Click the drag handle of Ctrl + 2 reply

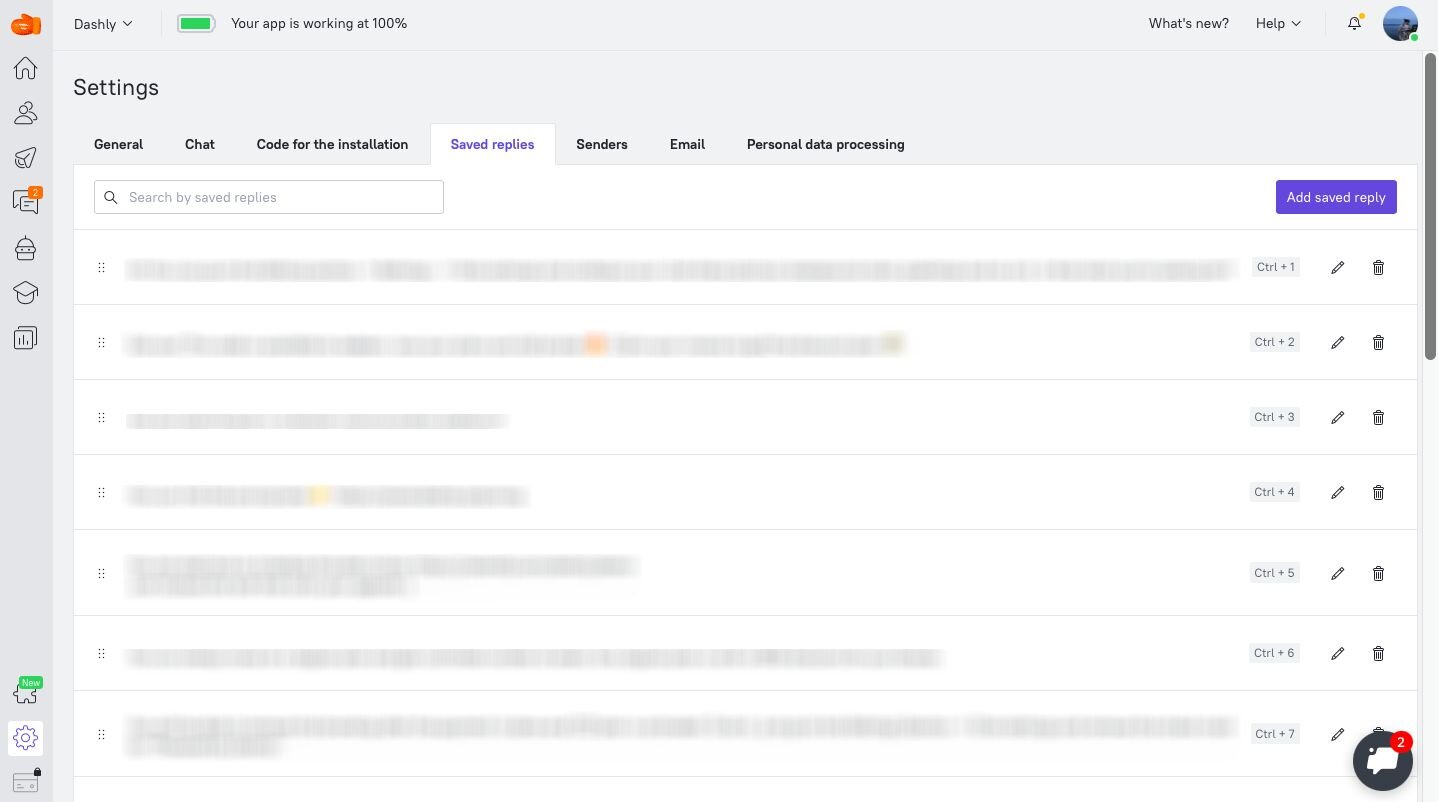pos(101,342)
